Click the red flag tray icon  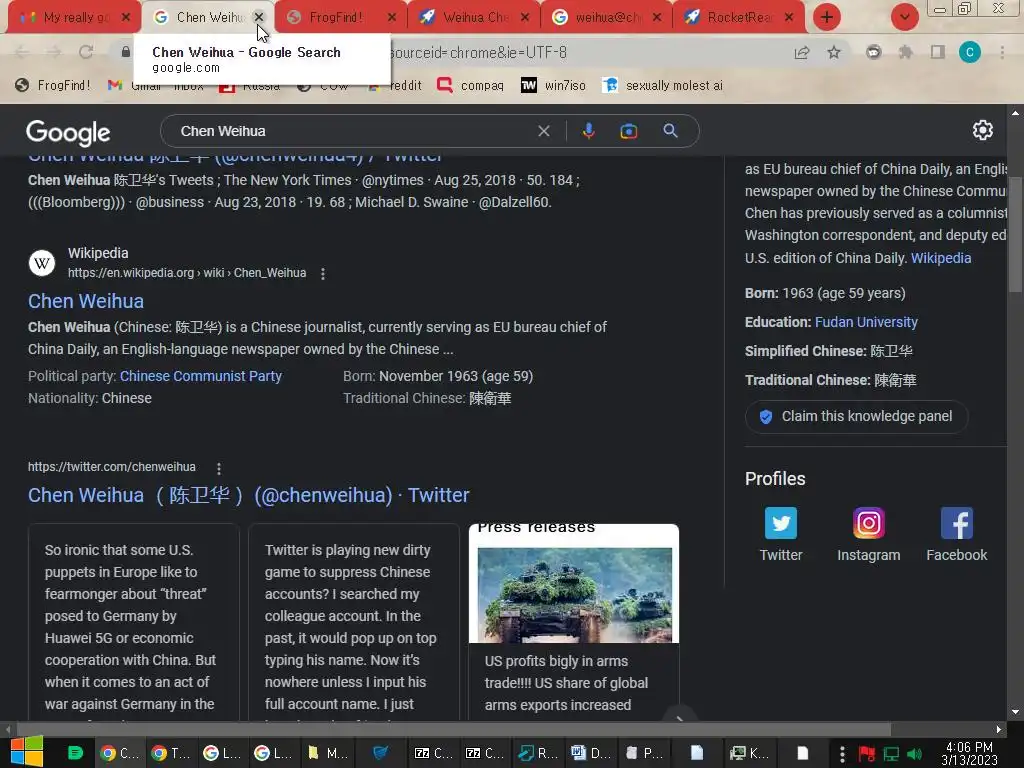point(867,754)
